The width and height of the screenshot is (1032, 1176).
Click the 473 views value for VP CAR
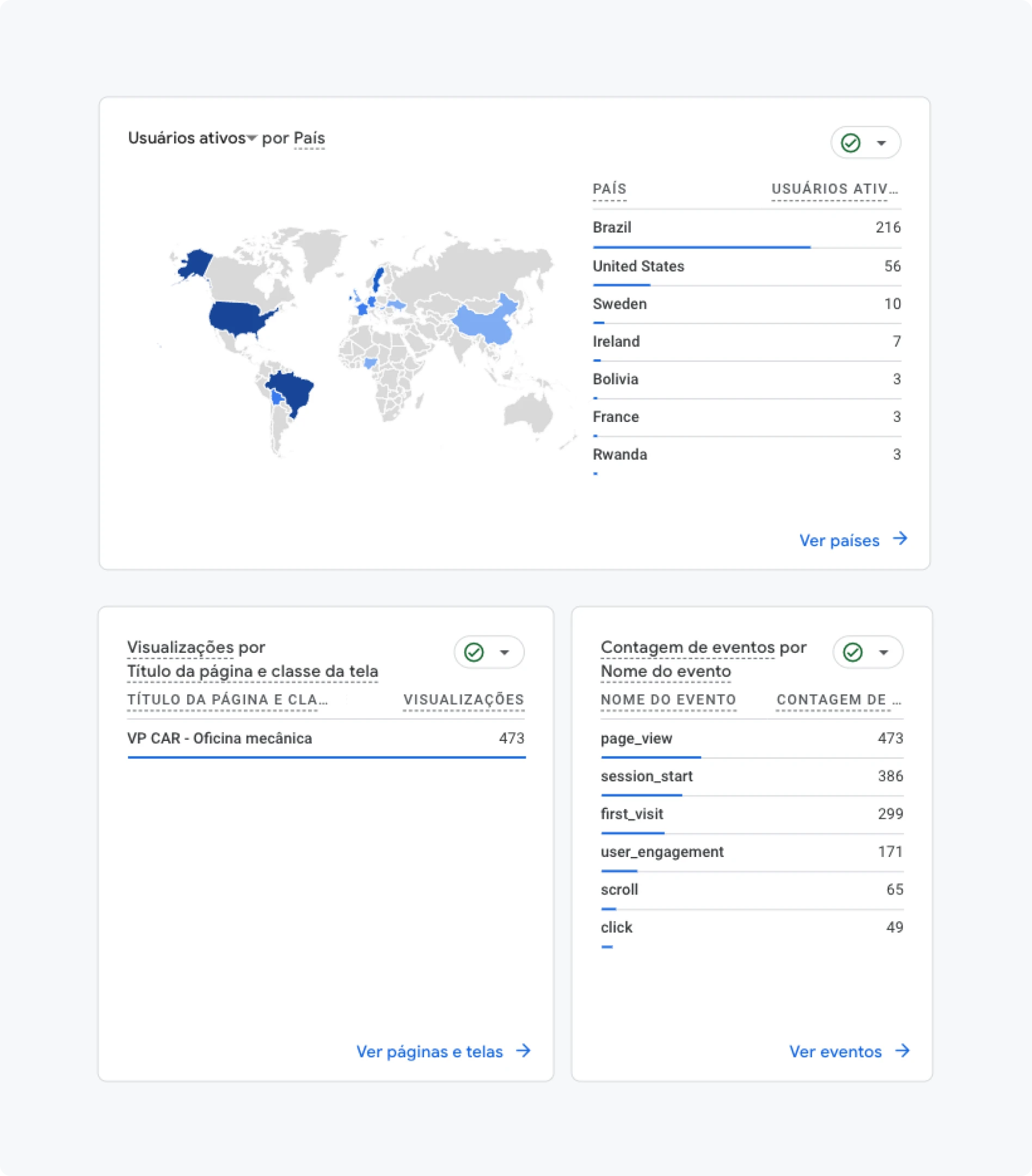pyautogui.click(x=512, y=738)
